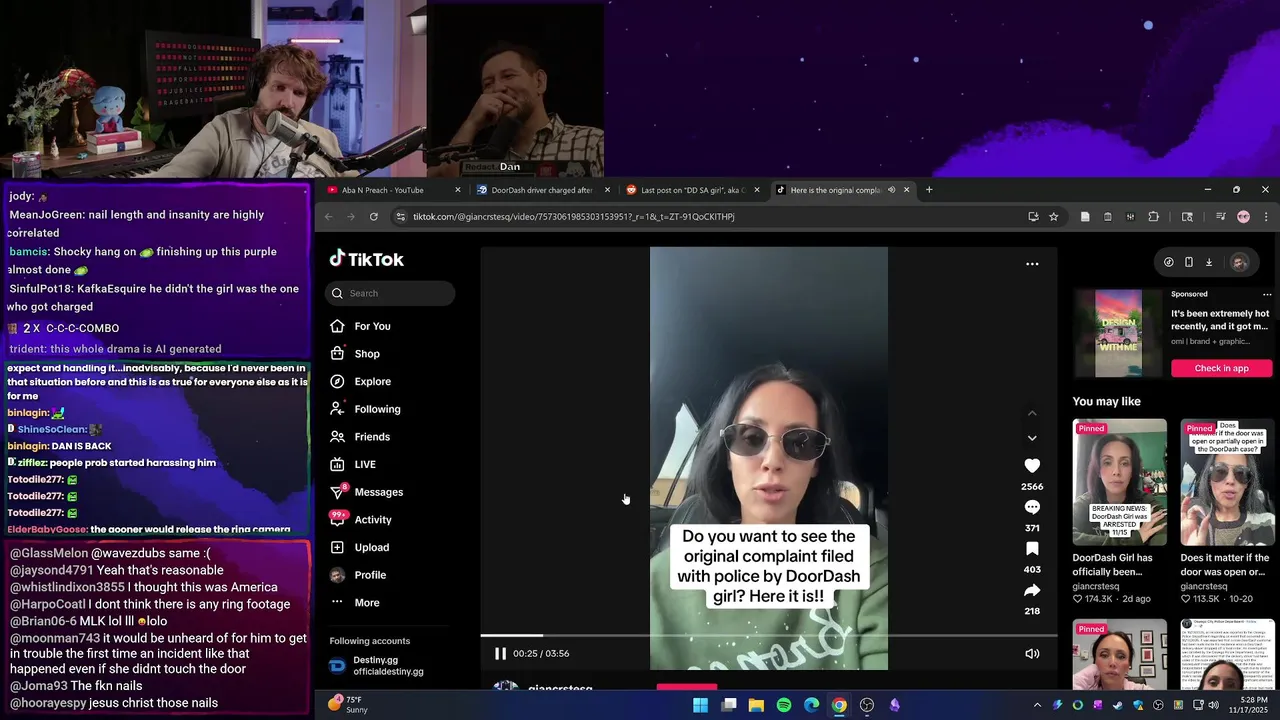
Task: Click TikTok desktop app download icon
Action: click(1208, 262)
